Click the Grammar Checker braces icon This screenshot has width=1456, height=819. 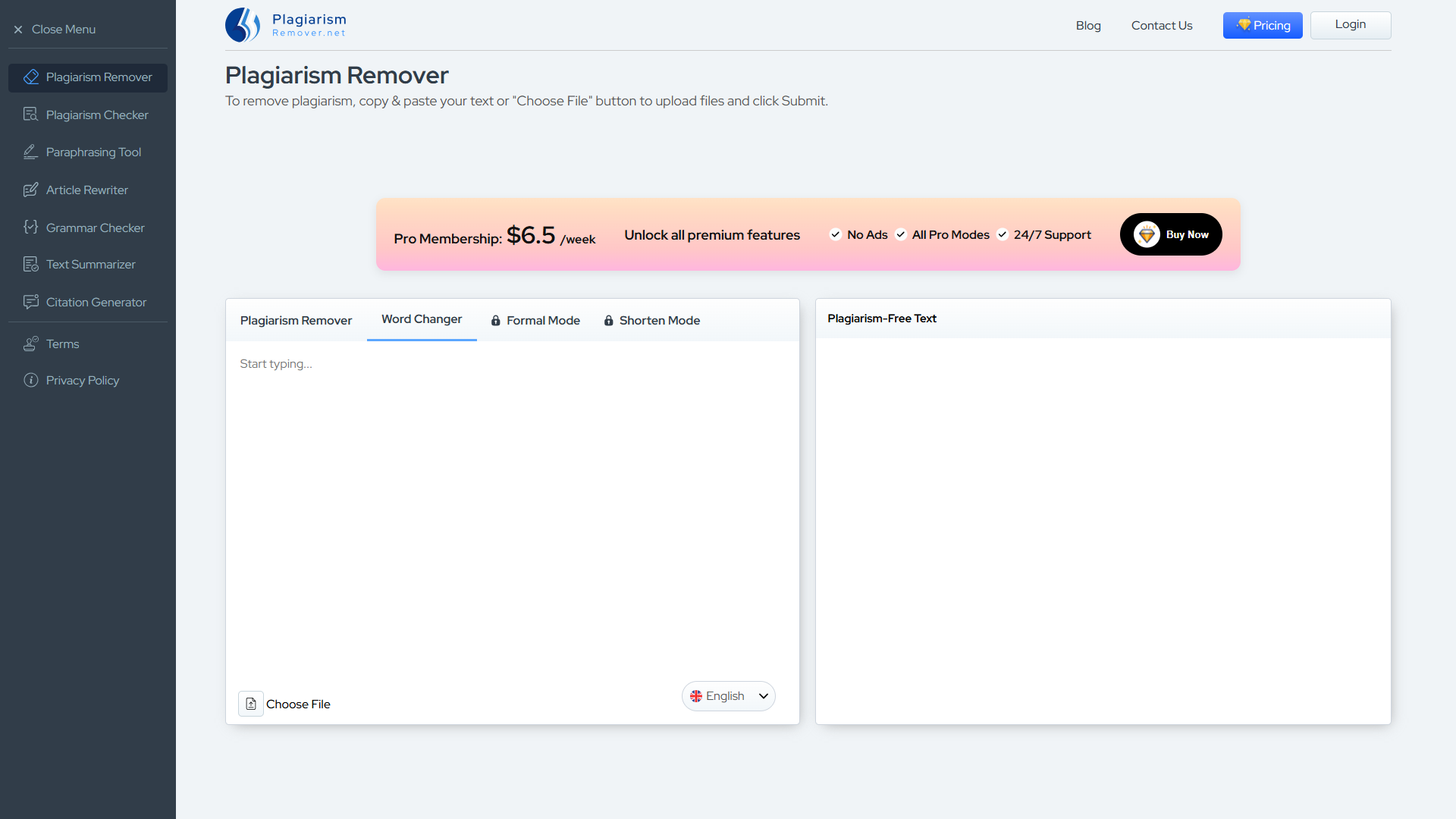pyautogui.click(x=30, y=227)
